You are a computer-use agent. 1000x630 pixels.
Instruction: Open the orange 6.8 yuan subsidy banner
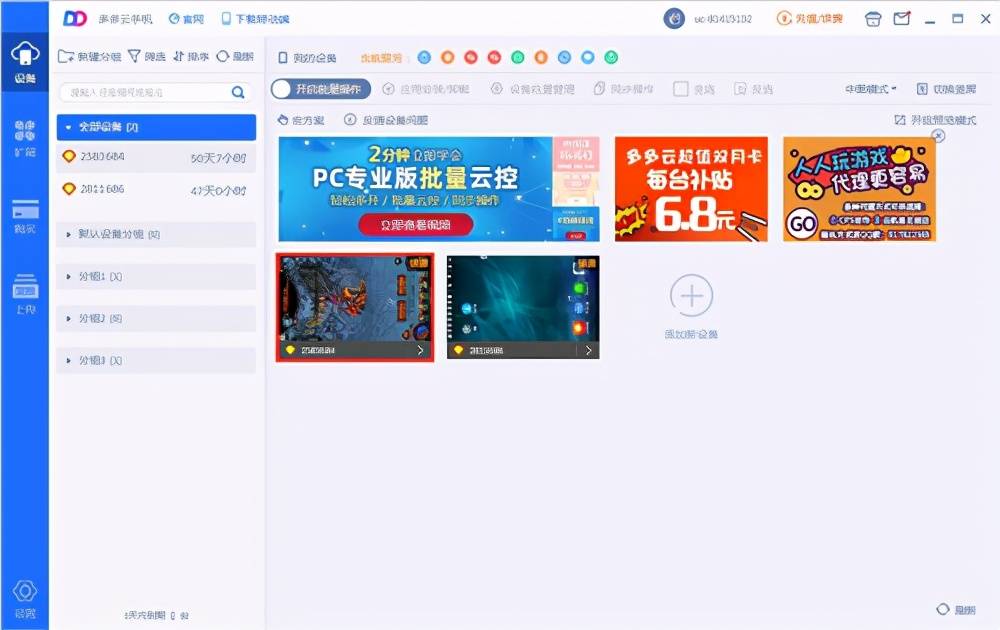[x=691, y=189]
